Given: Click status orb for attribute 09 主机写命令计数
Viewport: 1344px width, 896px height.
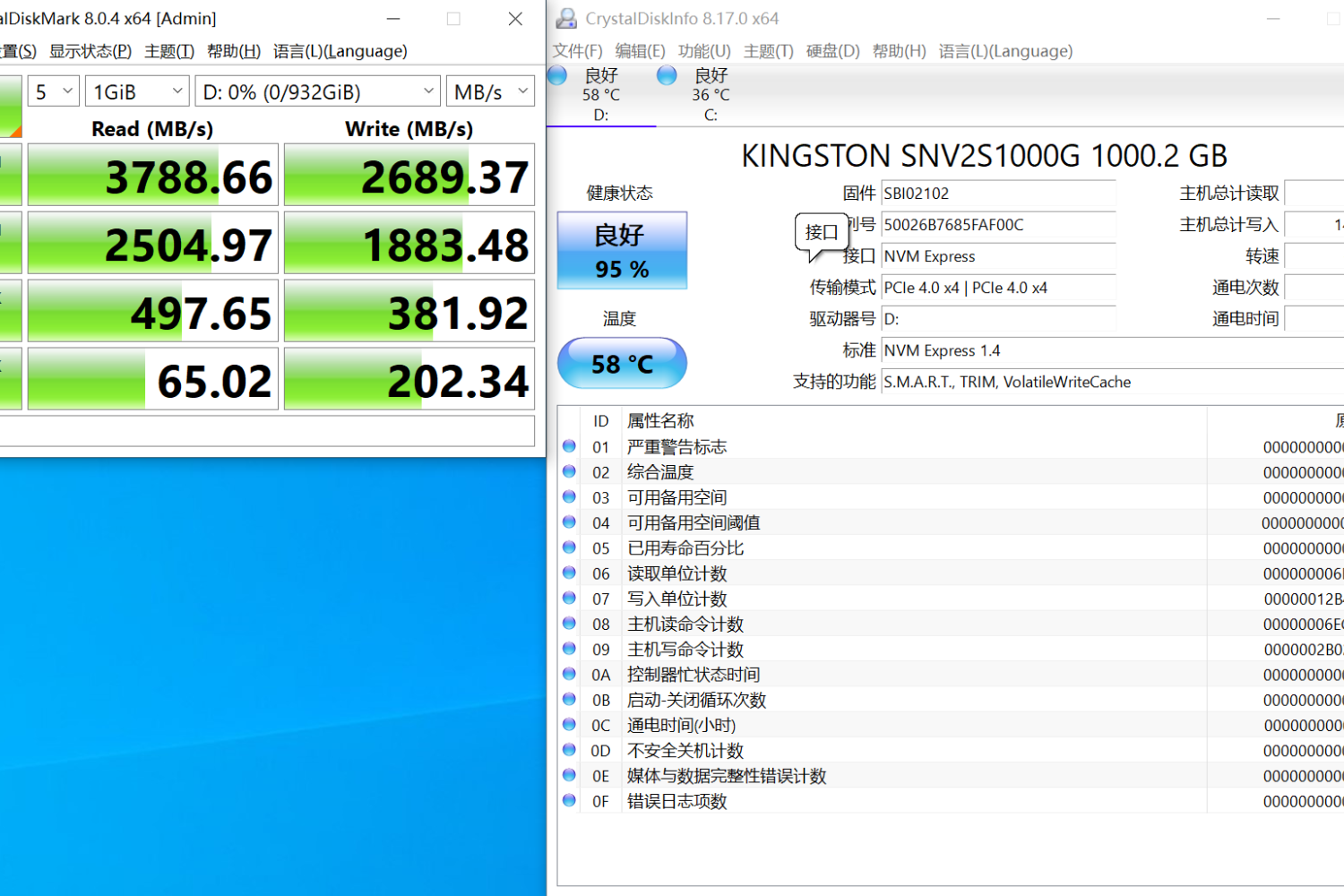Looking at the screenshot, I should tap(569, 648).
